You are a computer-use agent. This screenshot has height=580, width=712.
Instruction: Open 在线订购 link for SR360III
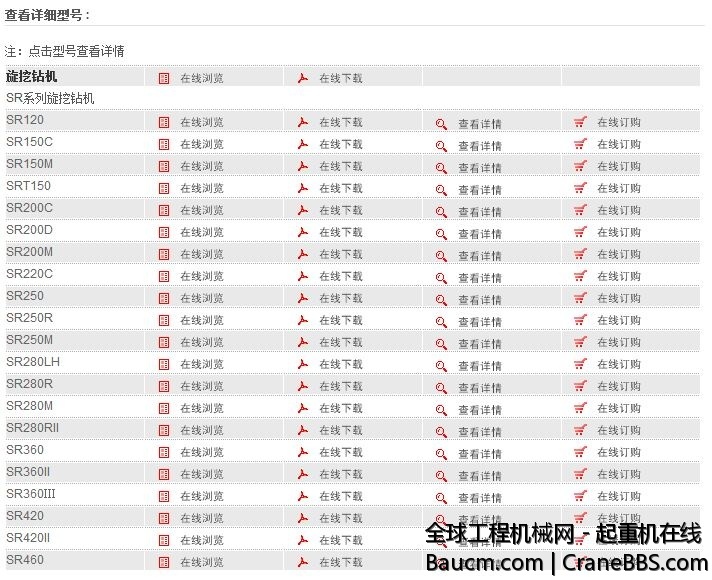(x=618, y=496)
